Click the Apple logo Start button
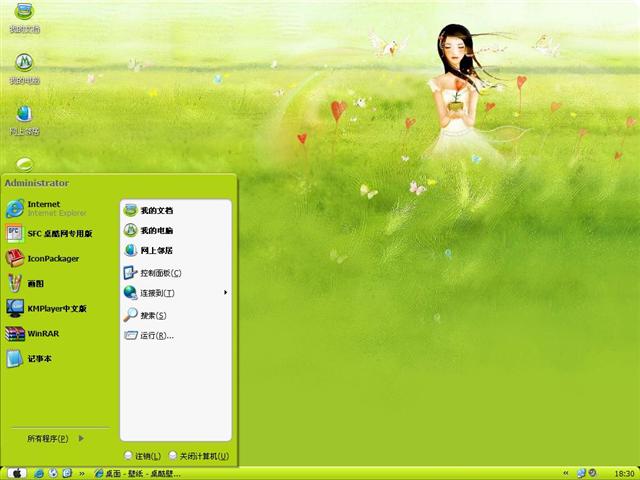This screenshot has height=480, width=640. coord(17,473)
